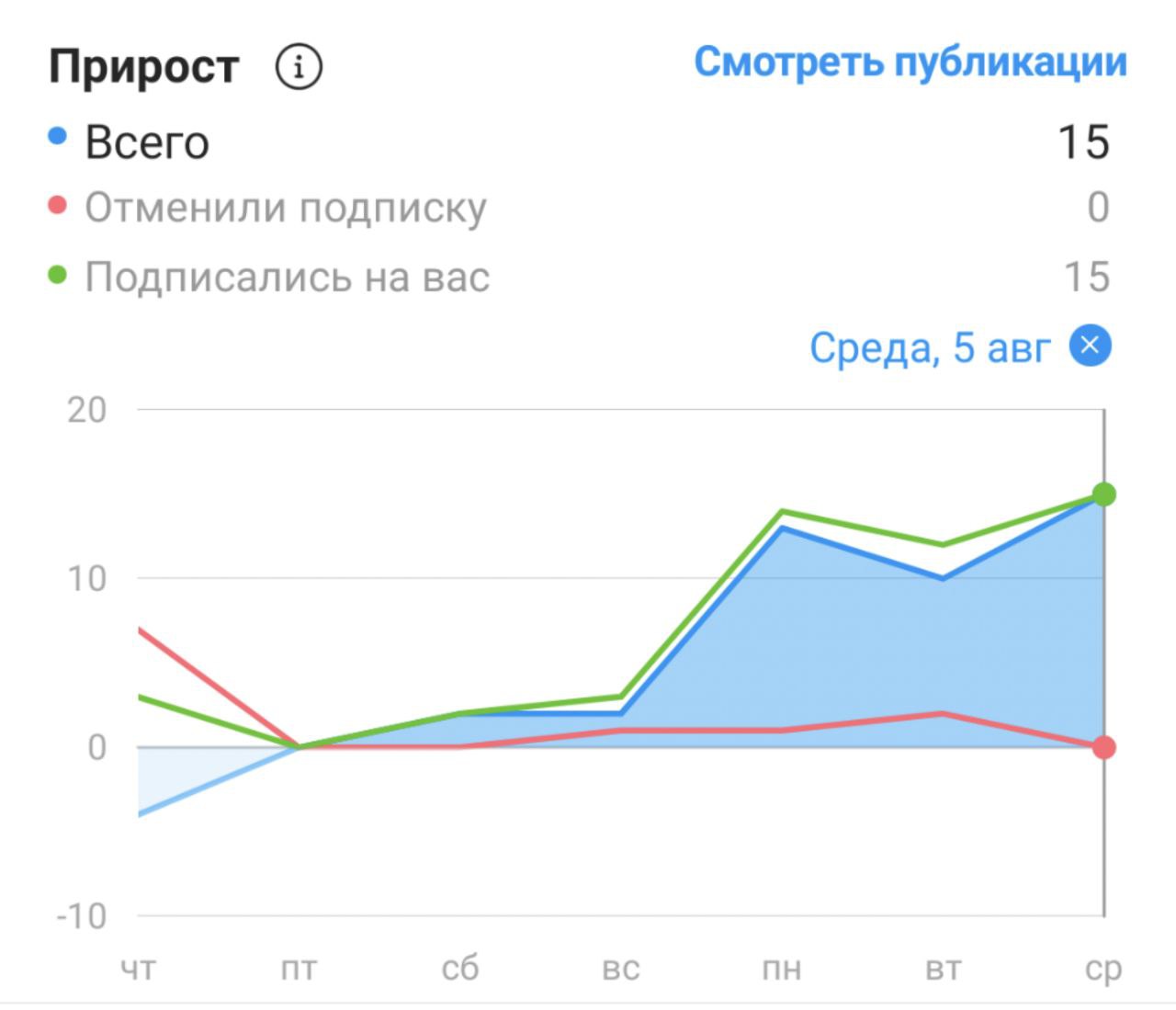Open the Смотреть публикации link

[910, 62]
